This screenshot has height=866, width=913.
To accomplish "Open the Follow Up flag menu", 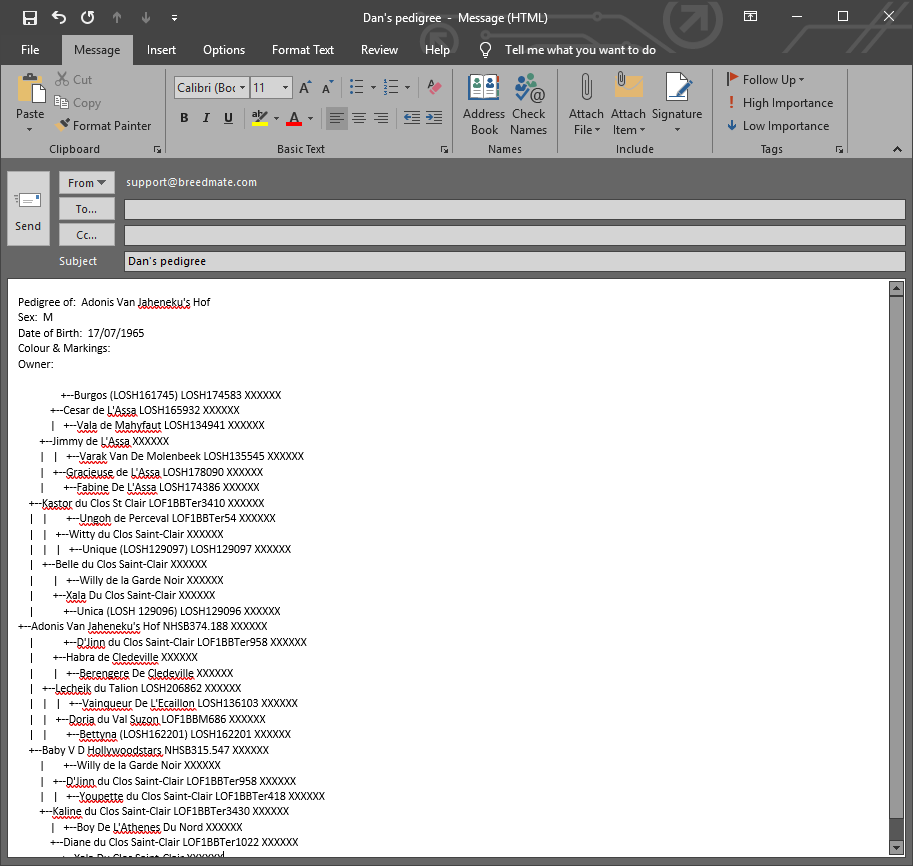I will tap(766, 79).
